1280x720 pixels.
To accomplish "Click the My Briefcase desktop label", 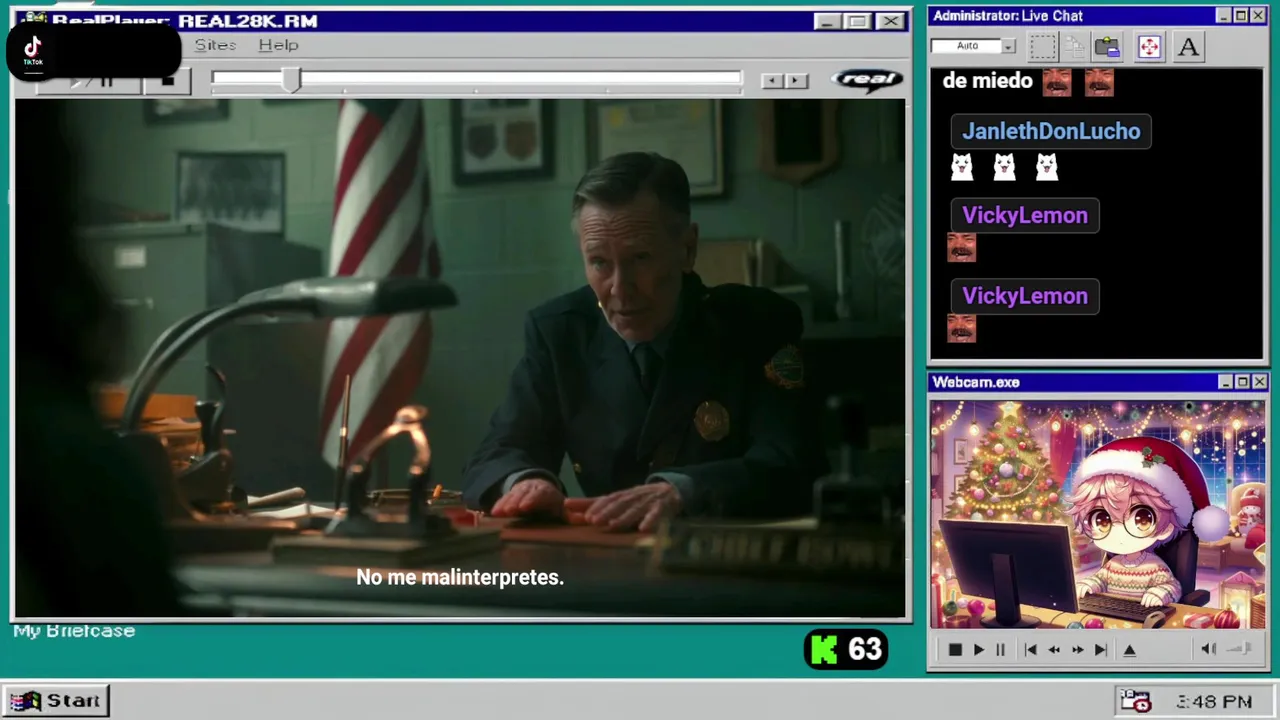I will [74, 631].
